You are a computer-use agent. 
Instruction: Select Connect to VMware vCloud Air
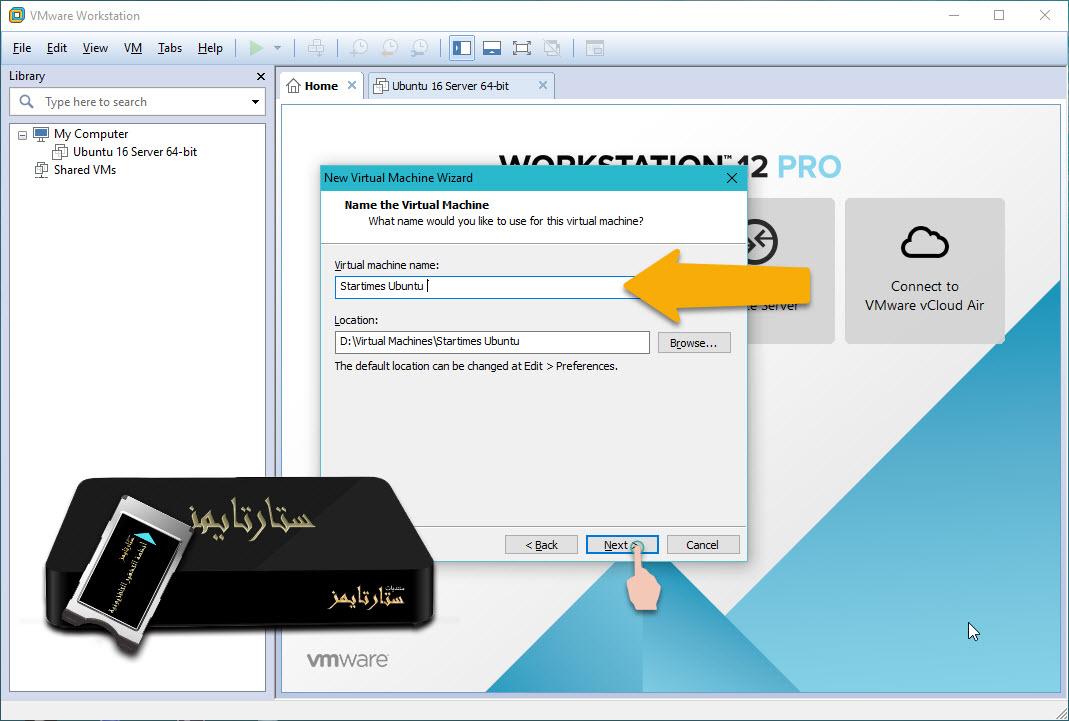point(923,270)
